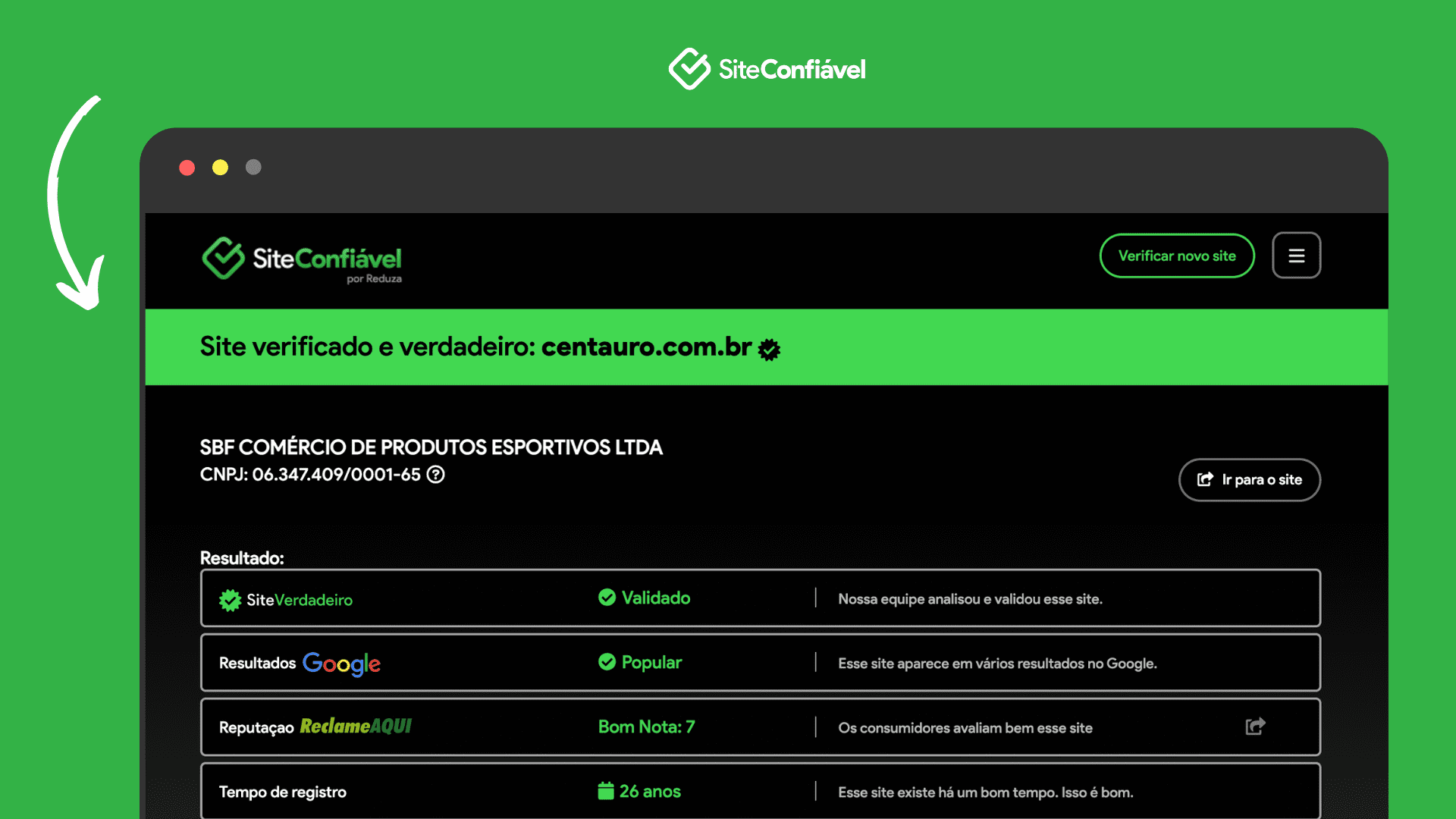Select the Tempo de registro row

pyautogui.click(x=760, y=791)
